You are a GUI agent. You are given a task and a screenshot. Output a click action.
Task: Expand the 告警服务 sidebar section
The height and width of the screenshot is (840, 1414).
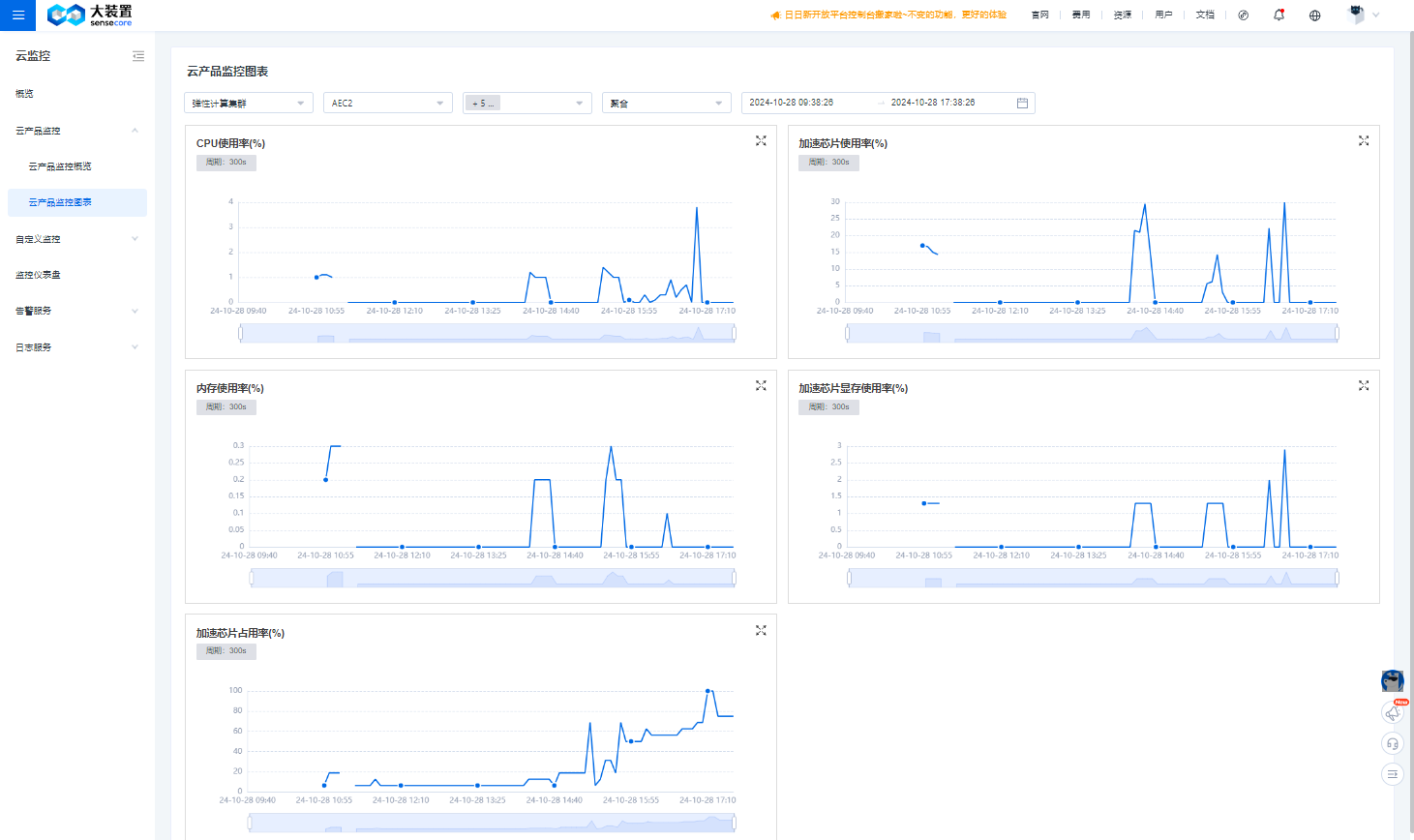point(135,311)
